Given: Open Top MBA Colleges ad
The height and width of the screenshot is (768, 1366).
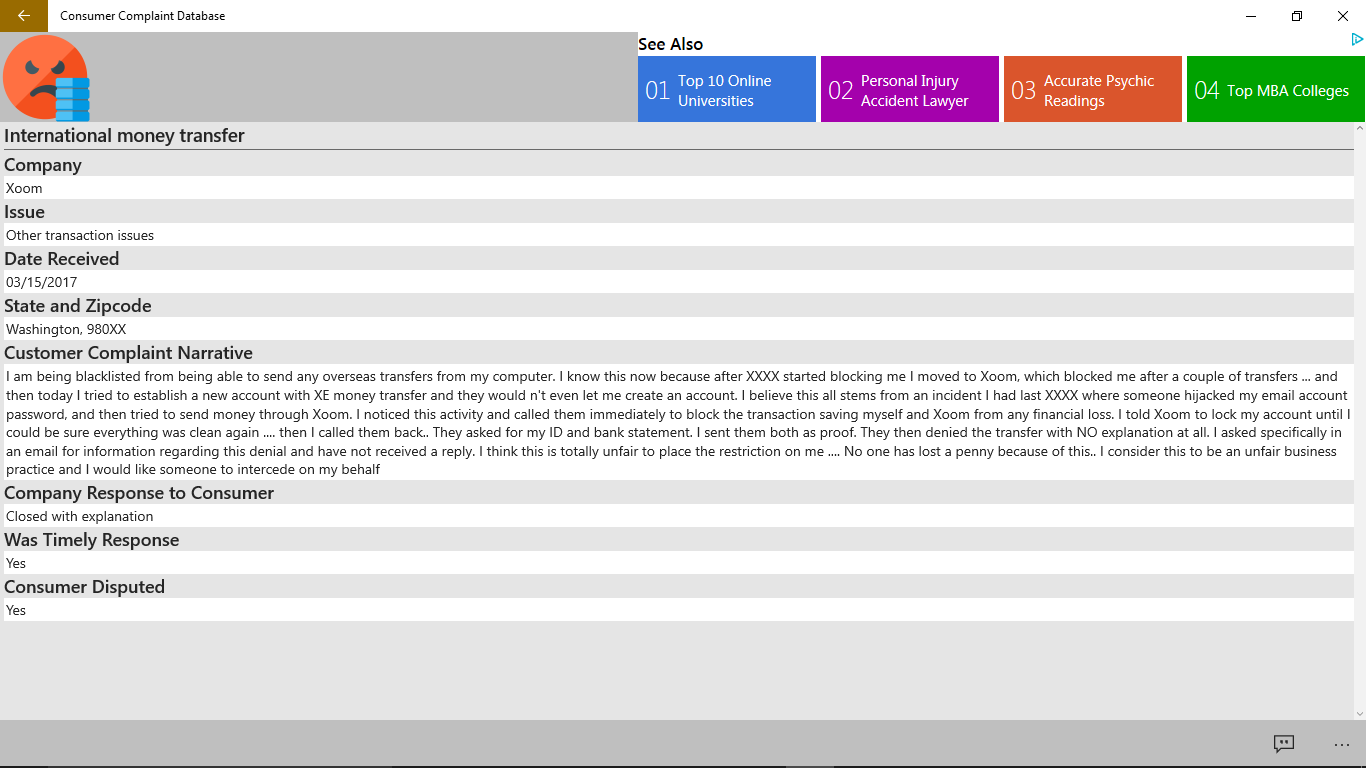Looking at the screenshot, I should click(1276, 89).
